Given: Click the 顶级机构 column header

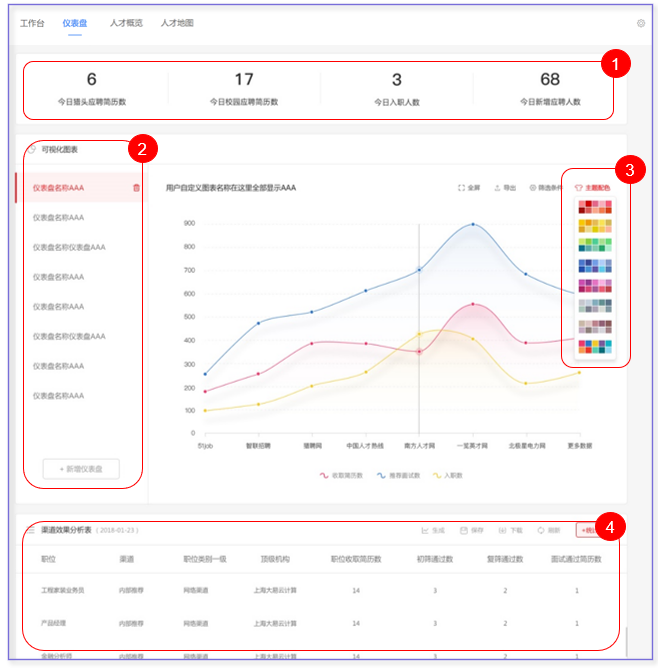Looking at the screenshot, I should tap(275, 559).
